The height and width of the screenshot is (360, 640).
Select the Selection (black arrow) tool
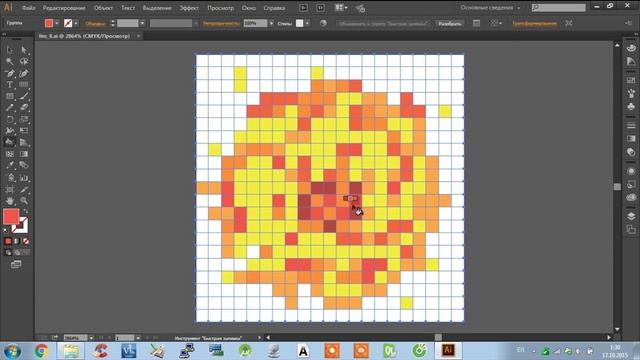[x=9, y=50]
